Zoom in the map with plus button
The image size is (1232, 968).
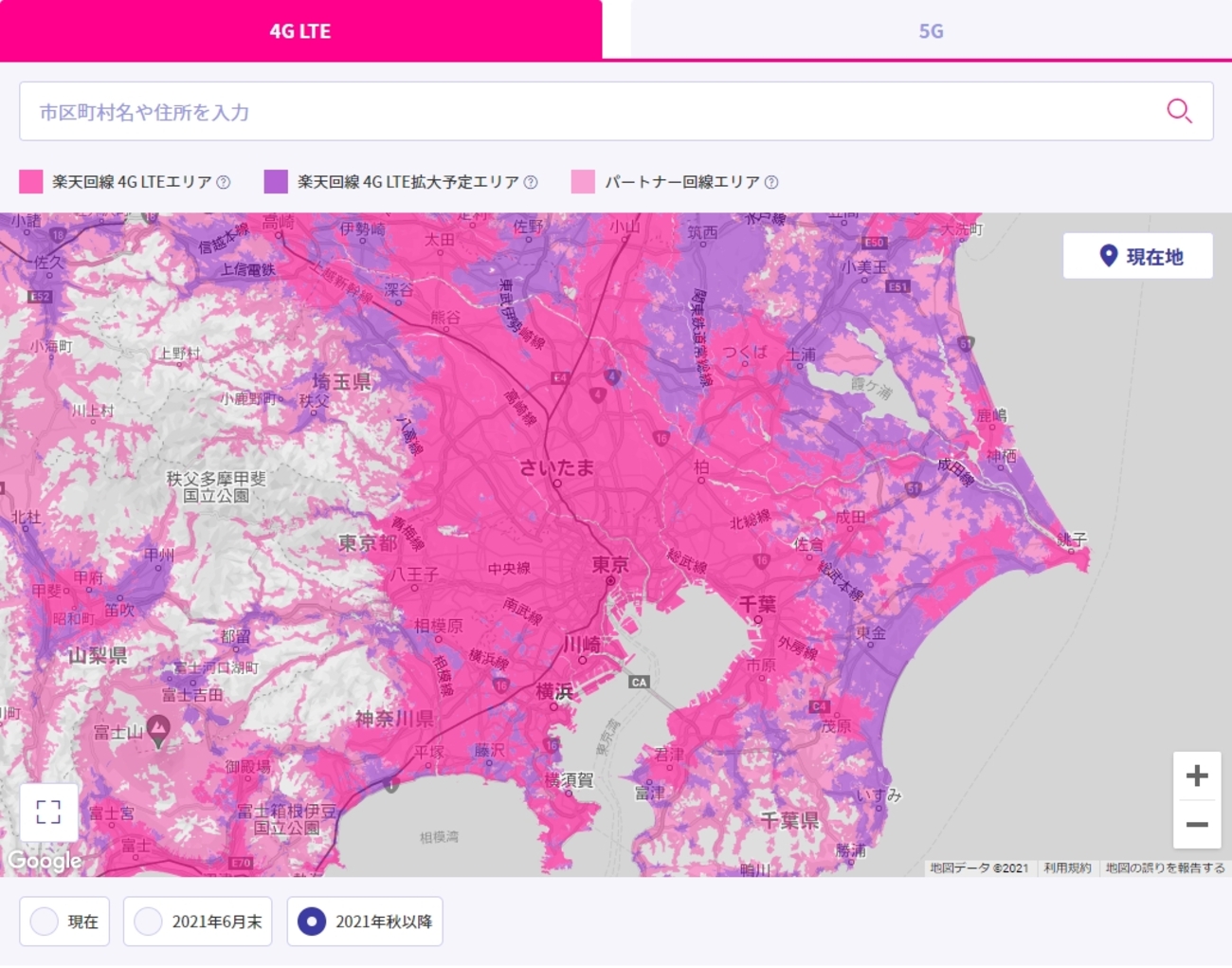pos(1197,776)
